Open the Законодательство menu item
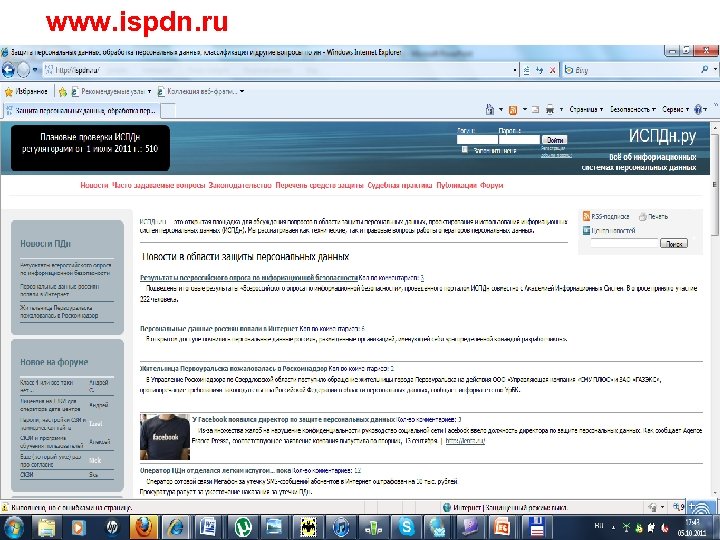This screenshot has width=720, height=540. pos(240,185)
